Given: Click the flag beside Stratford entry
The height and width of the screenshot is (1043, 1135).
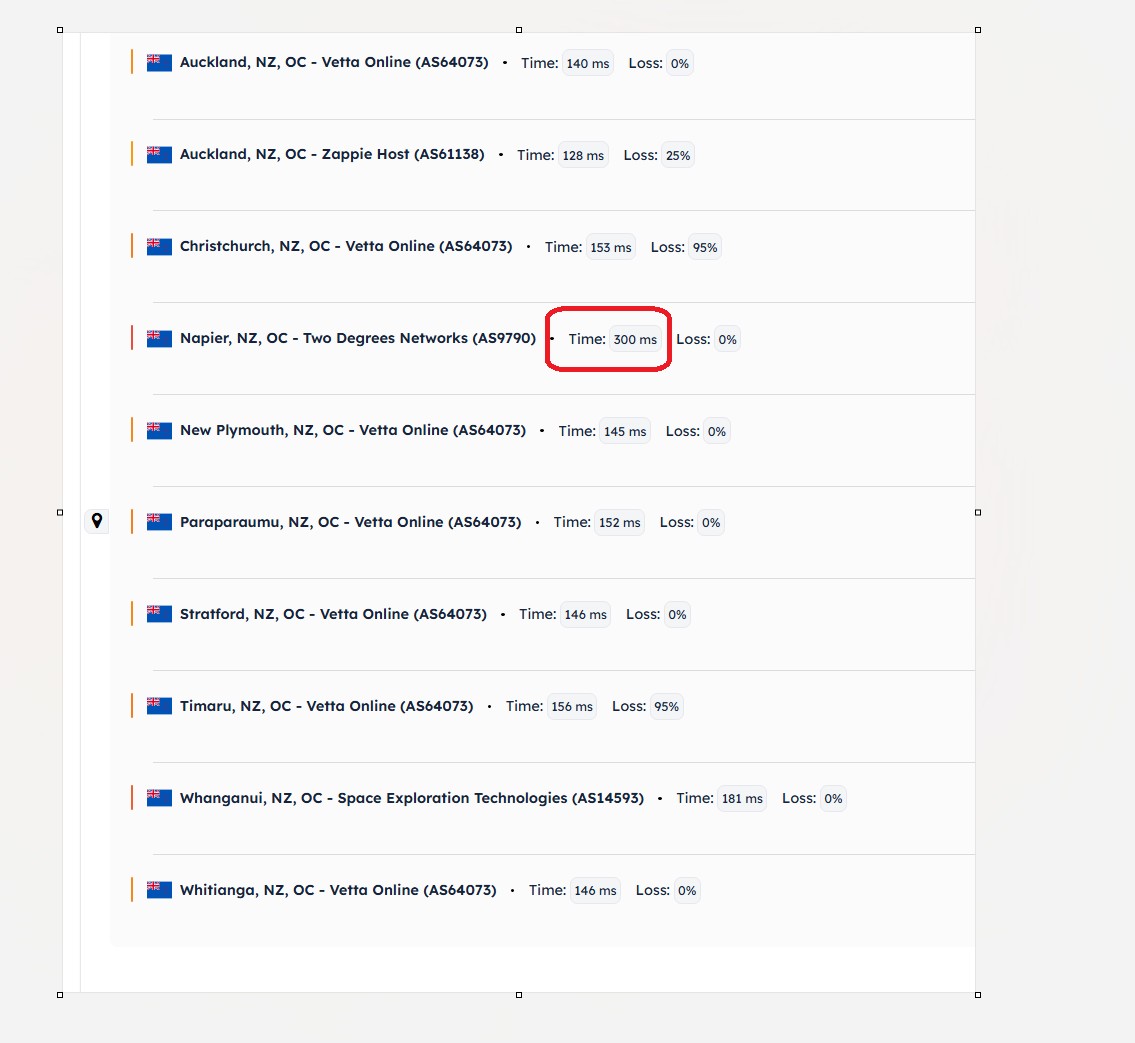Looking at the screenshot, I should click(159, 614).
